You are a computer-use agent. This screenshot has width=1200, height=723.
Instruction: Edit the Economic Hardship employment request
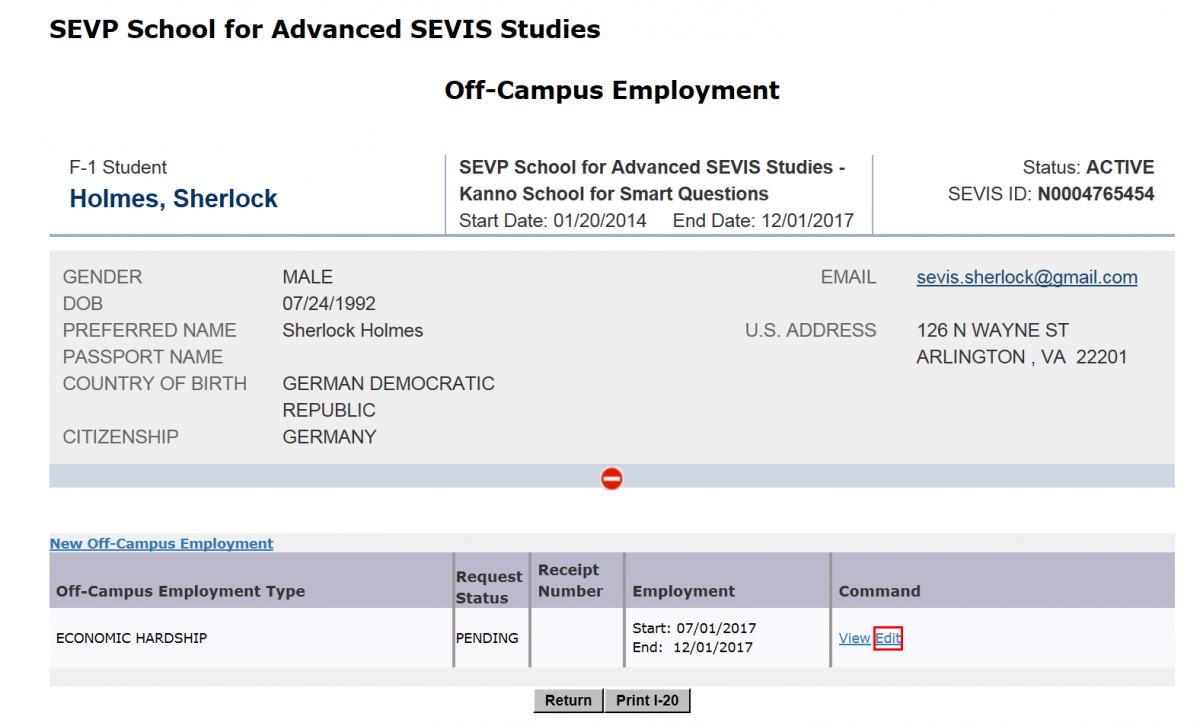(x=888, y=638)
